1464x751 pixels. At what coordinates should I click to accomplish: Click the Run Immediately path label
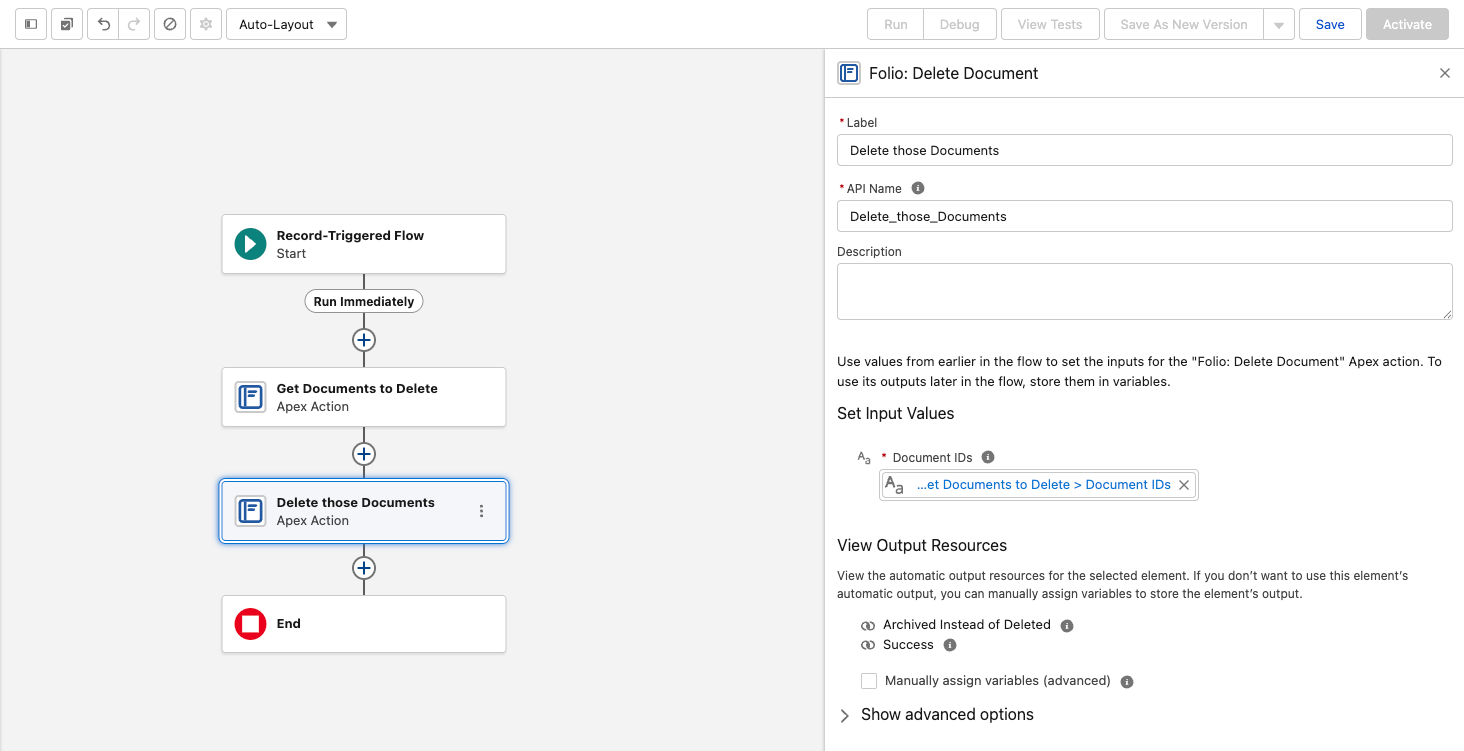364,301
